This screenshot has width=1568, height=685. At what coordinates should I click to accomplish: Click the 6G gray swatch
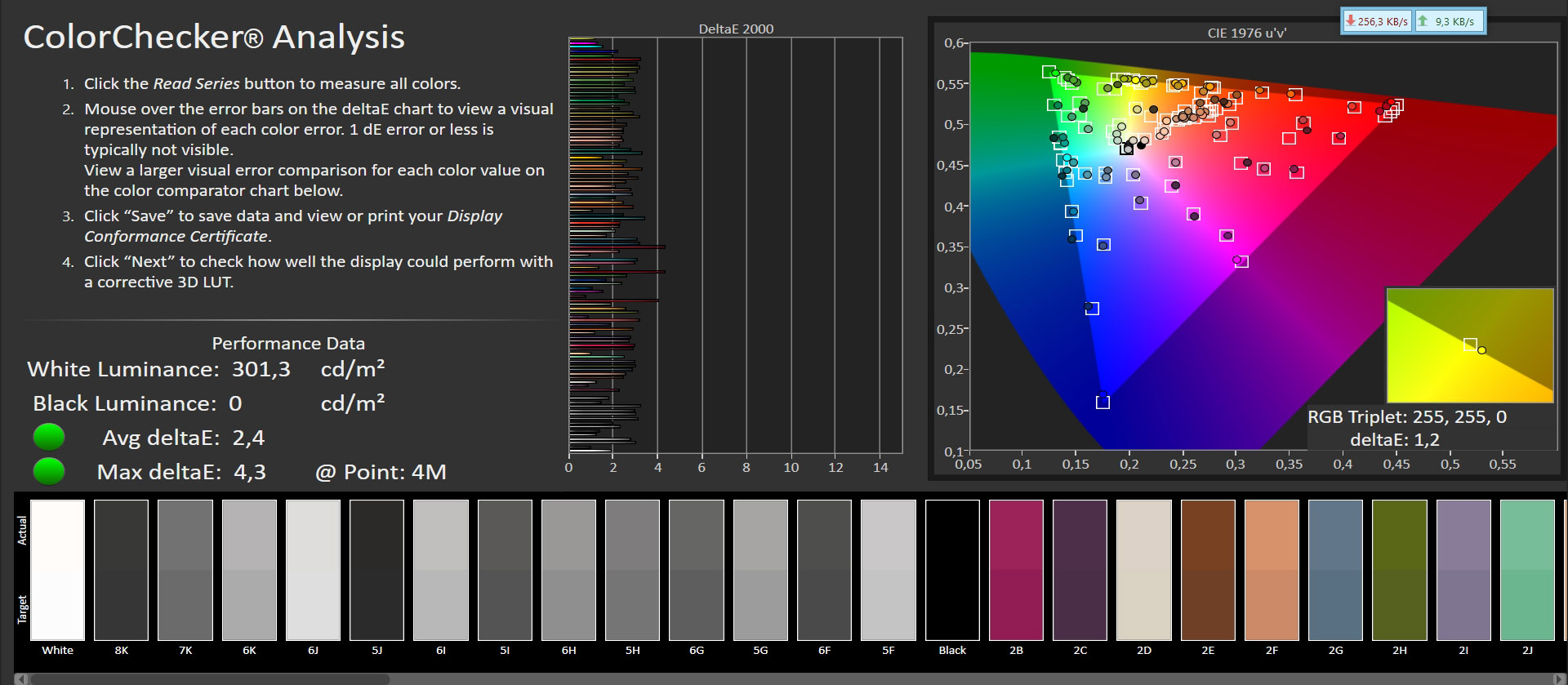[x=697, y=570]
